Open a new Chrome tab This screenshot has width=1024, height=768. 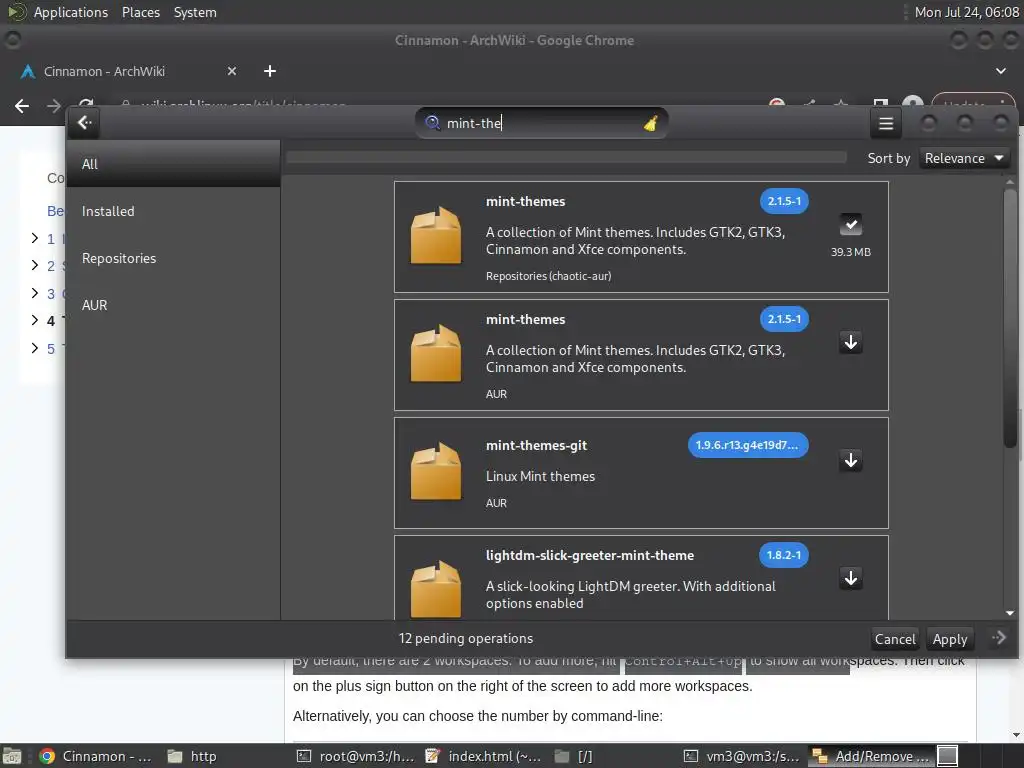pos(270,71)
